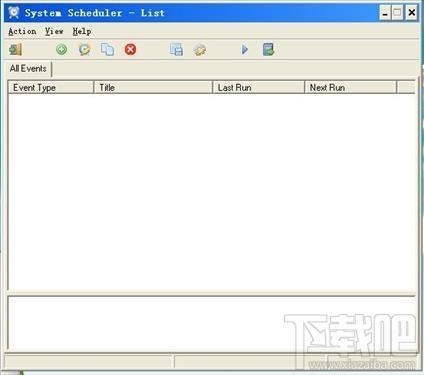Click the exit door toolbar icon
424x375 pixels.
15,50
